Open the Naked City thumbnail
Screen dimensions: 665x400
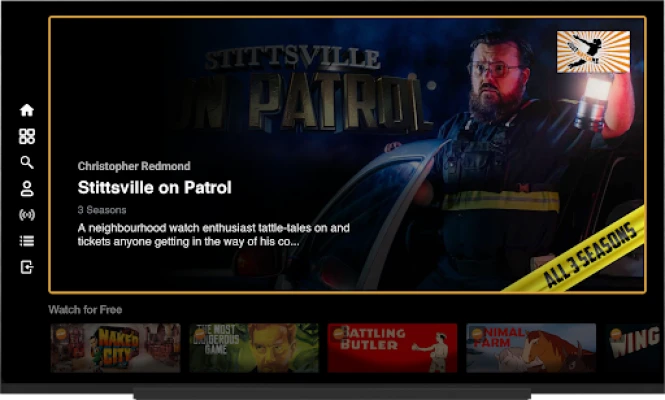point(115,348)
